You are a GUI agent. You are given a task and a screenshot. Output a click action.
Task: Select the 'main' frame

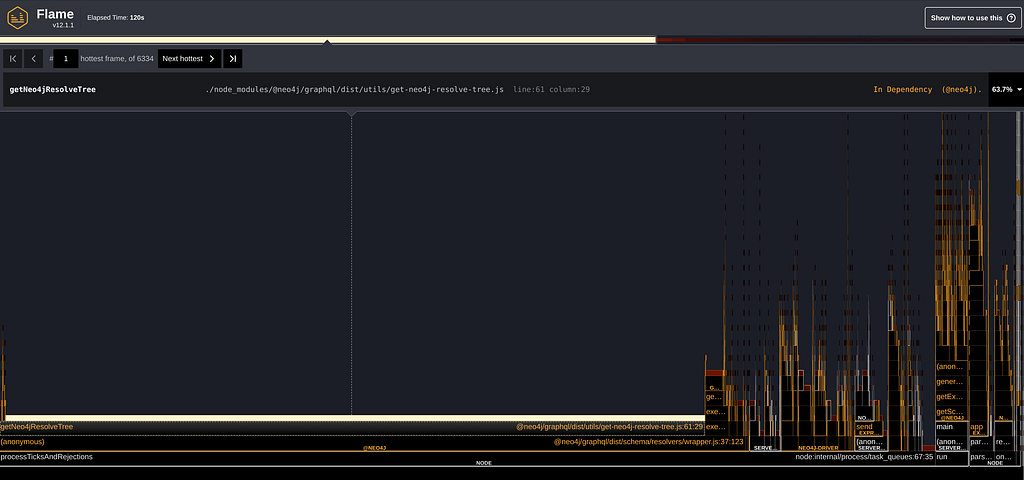coord(951,427)
